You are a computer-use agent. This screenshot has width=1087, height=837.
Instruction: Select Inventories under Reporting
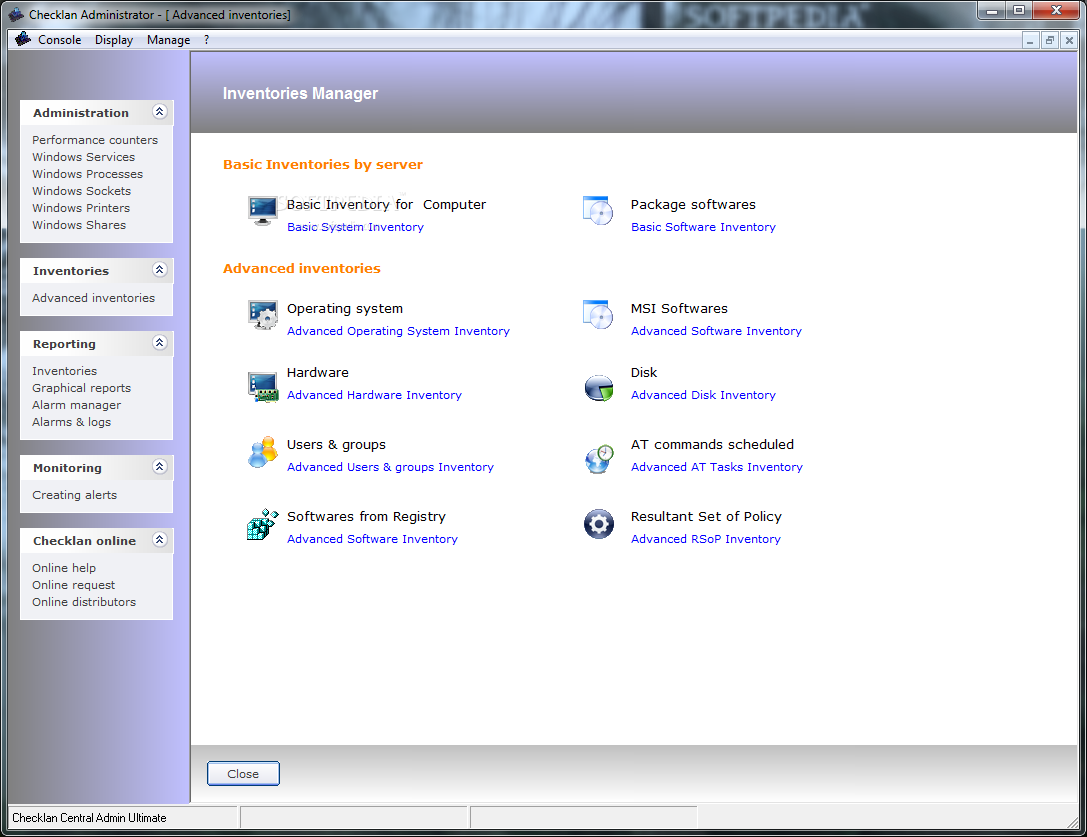click(64, 371)
